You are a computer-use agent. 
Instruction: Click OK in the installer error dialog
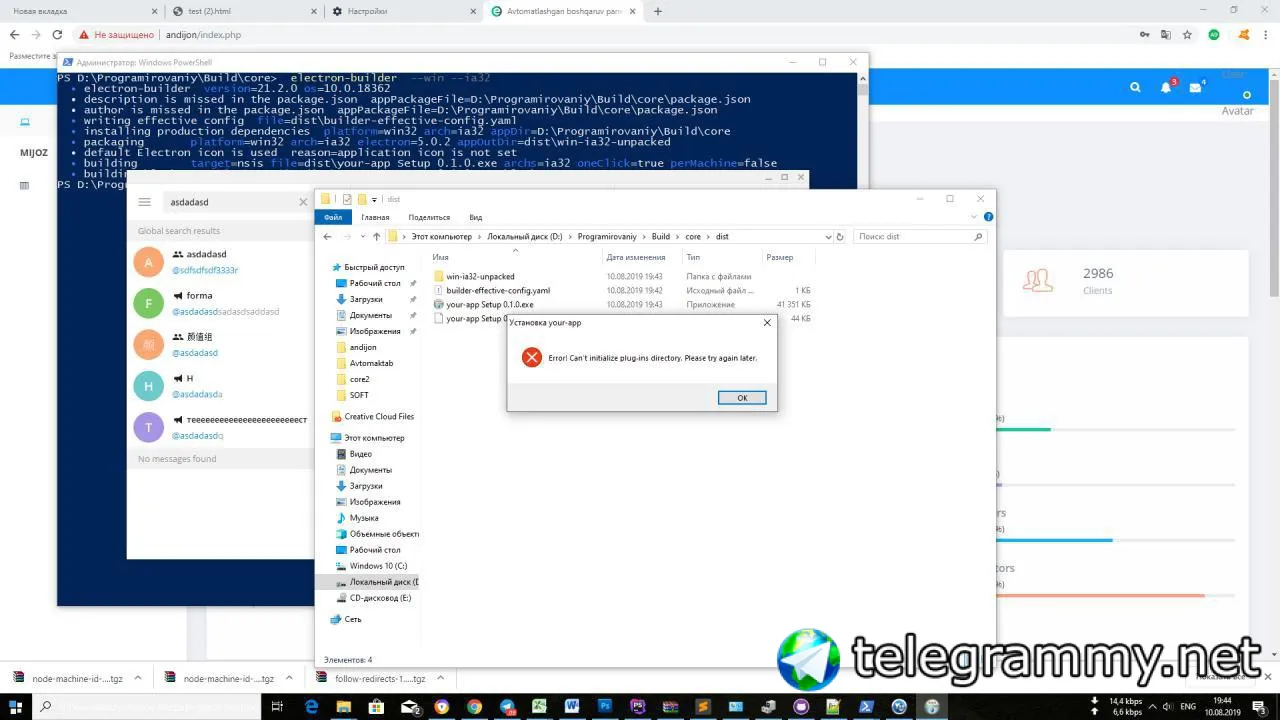point(742,398)
